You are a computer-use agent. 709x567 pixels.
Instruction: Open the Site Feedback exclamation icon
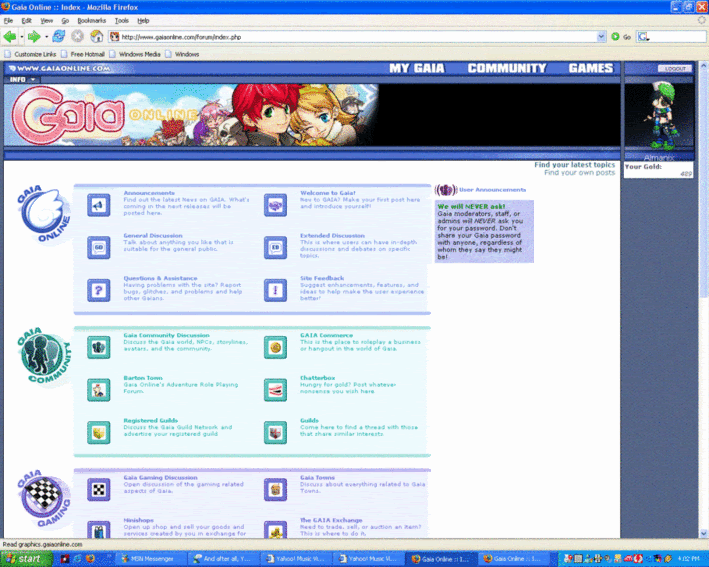pyautogui.click(x=275, y=290)
